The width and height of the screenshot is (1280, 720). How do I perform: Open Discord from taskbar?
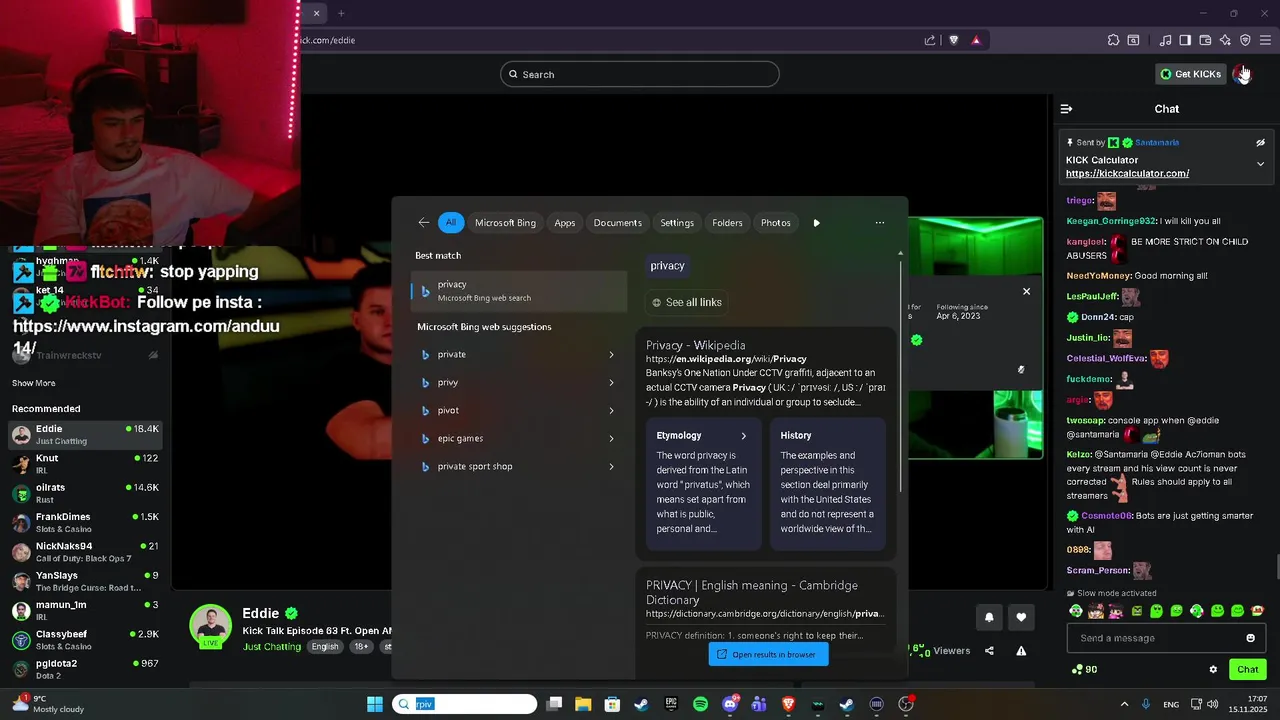click(x=730, y=704)
